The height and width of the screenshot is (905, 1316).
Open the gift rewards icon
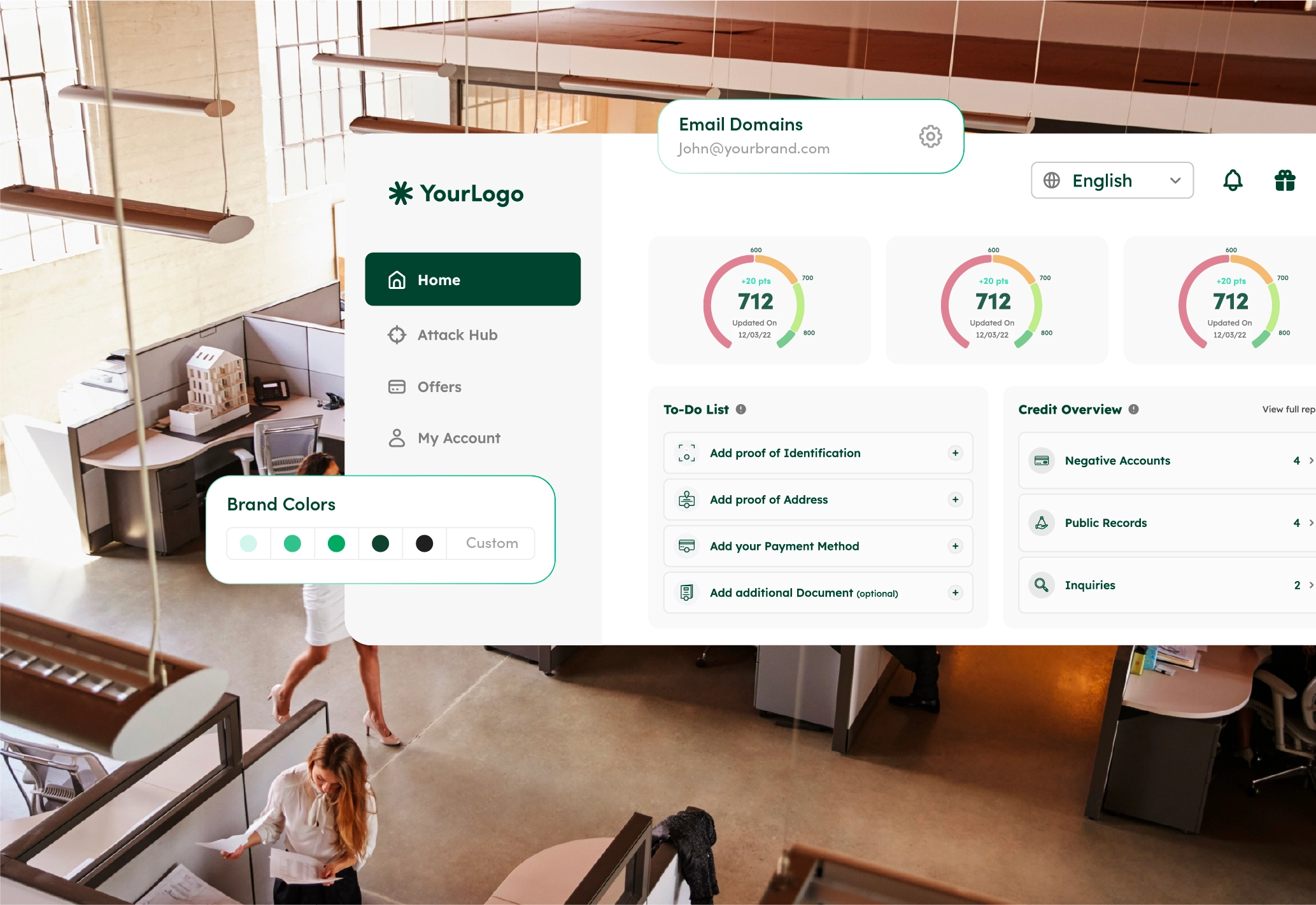1284,181
